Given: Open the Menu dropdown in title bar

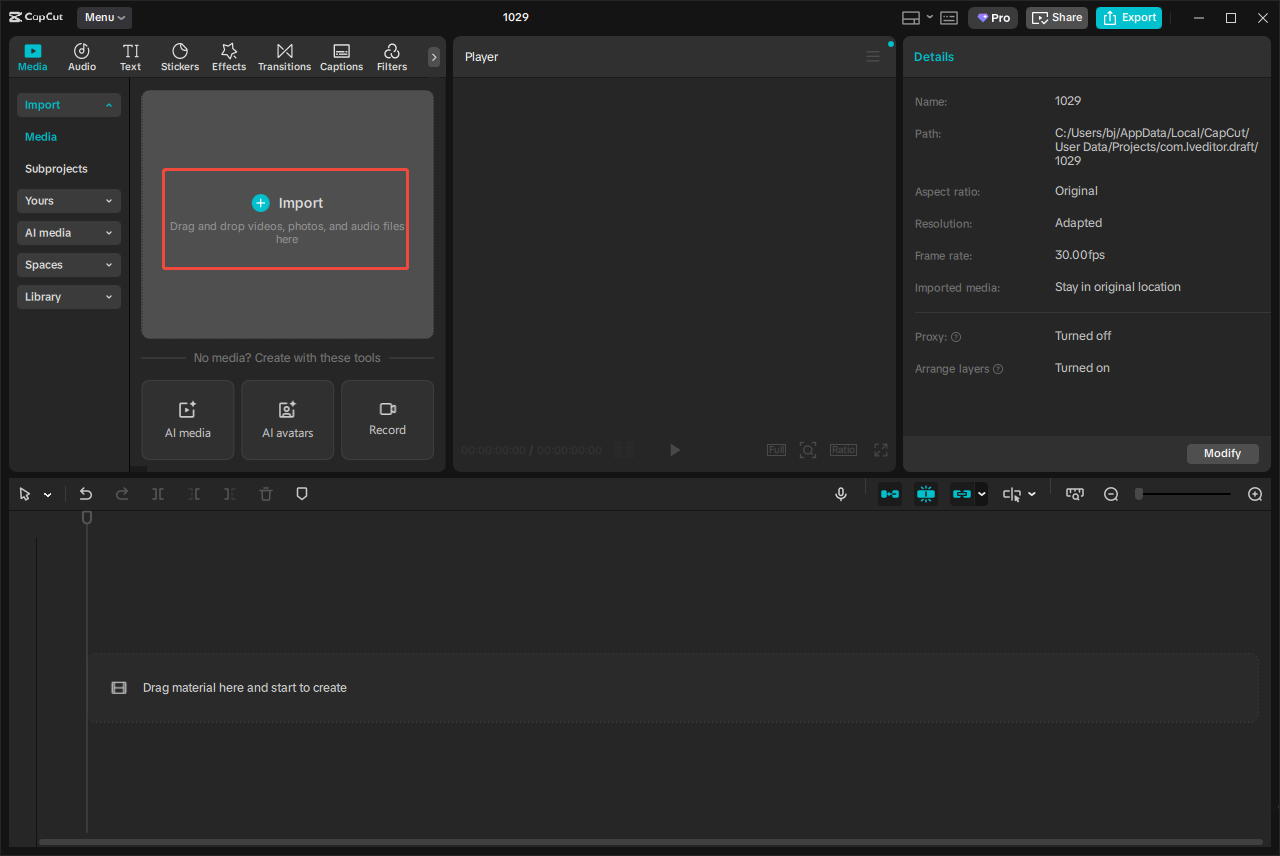Looking at the screenshot, I should click(x=103, y=17).
